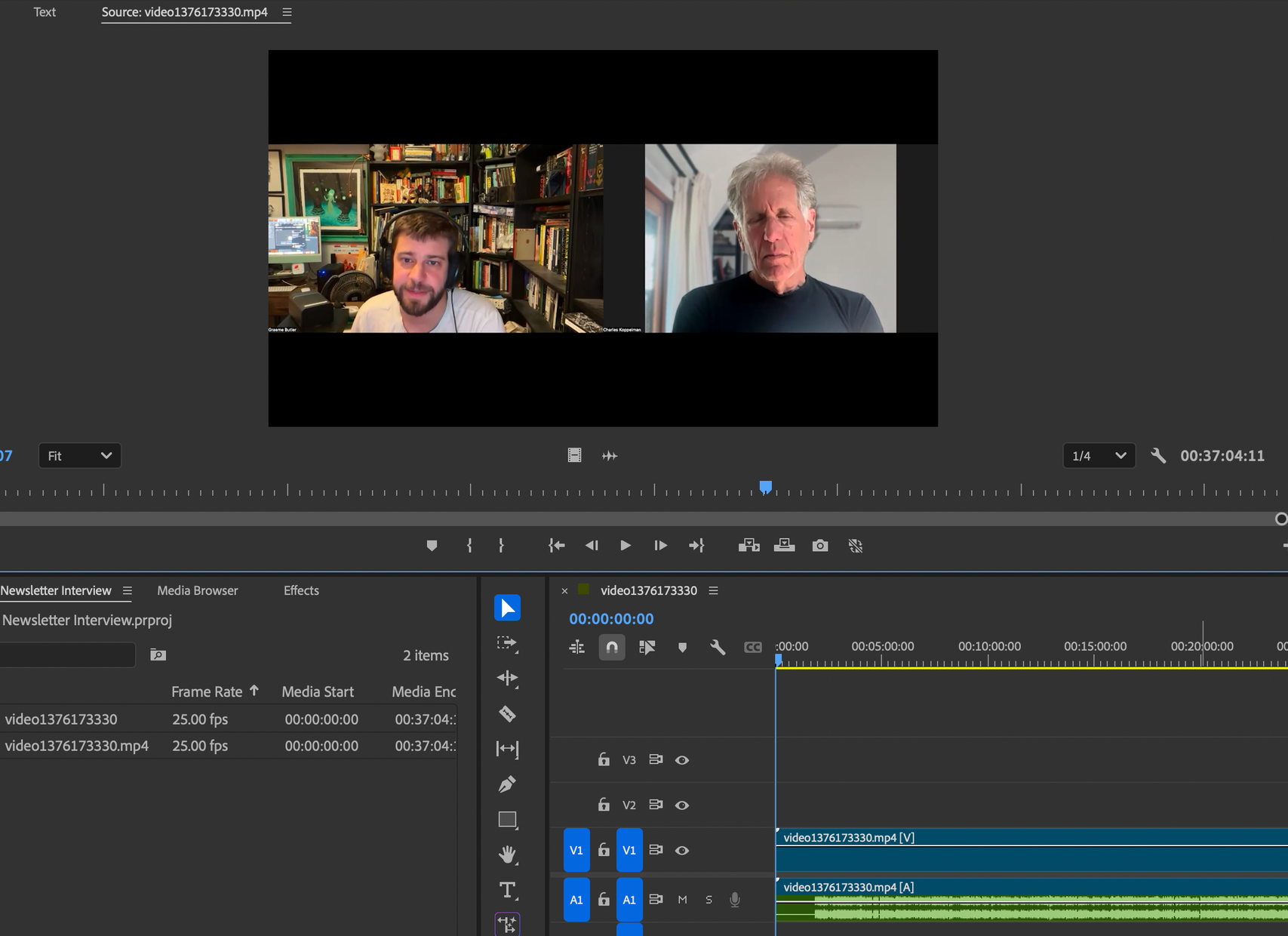
Task: Select video1376173330.mp4 in project bin
Action: [77, 746]
